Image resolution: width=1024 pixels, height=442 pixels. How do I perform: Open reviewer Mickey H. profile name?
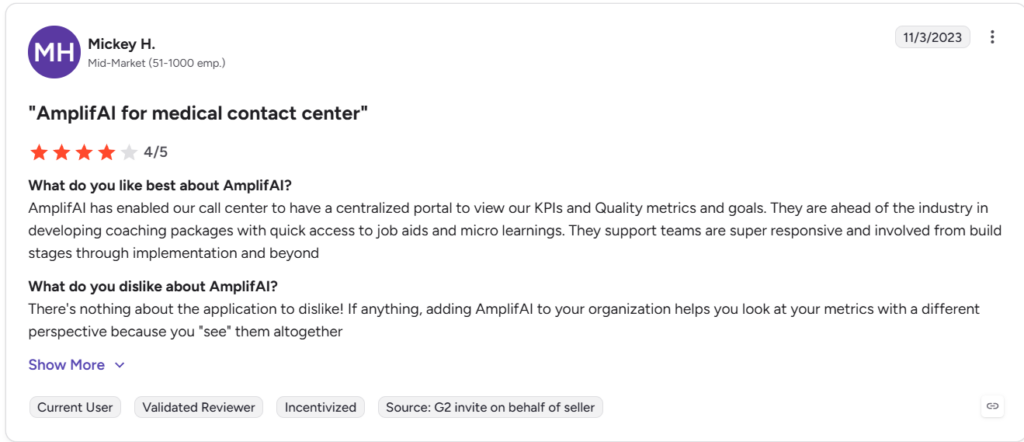[x=121, y=44]
